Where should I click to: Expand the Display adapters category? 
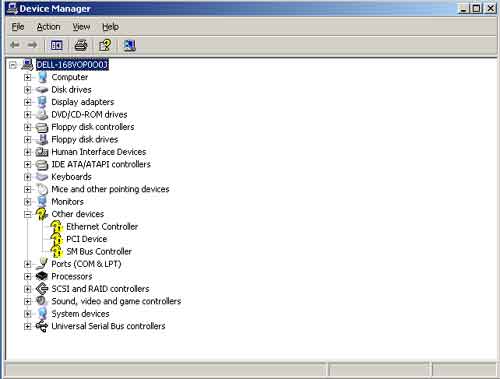[28, 102]
